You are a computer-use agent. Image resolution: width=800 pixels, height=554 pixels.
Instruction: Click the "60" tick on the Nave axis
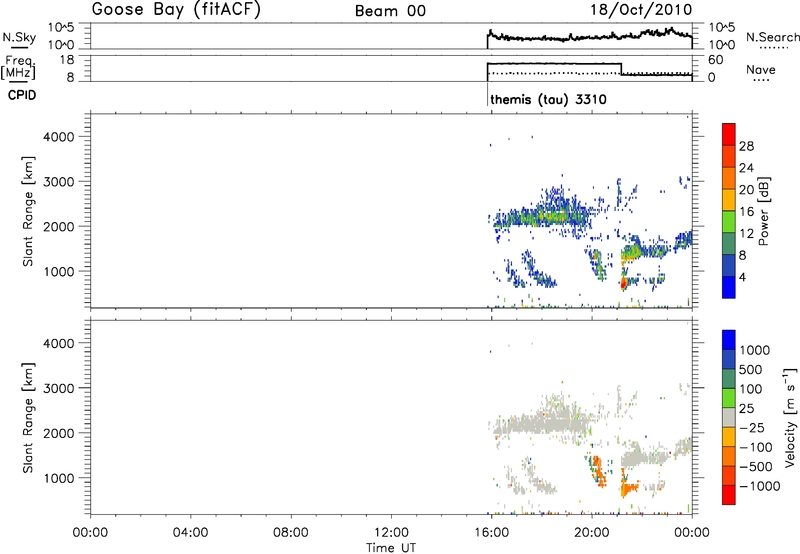pyautogui.click(x=716, y=60)
